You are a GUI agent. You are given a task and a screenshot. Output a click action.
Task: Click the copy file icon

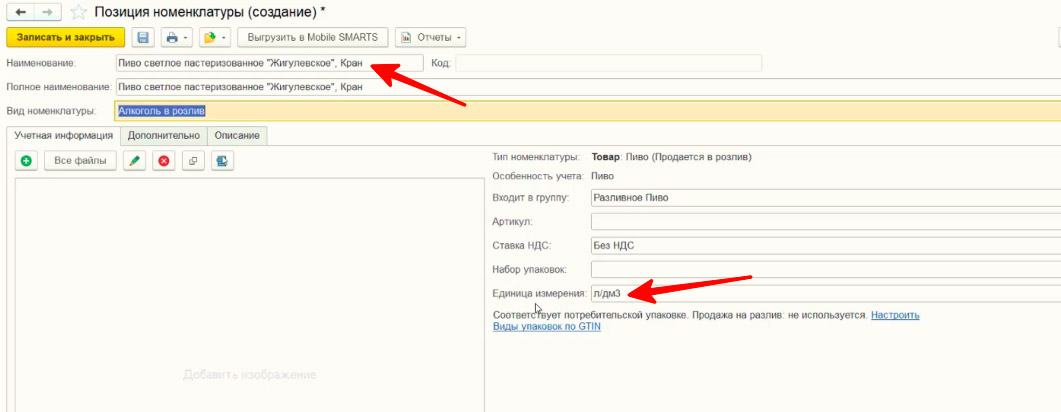point(193,161)
